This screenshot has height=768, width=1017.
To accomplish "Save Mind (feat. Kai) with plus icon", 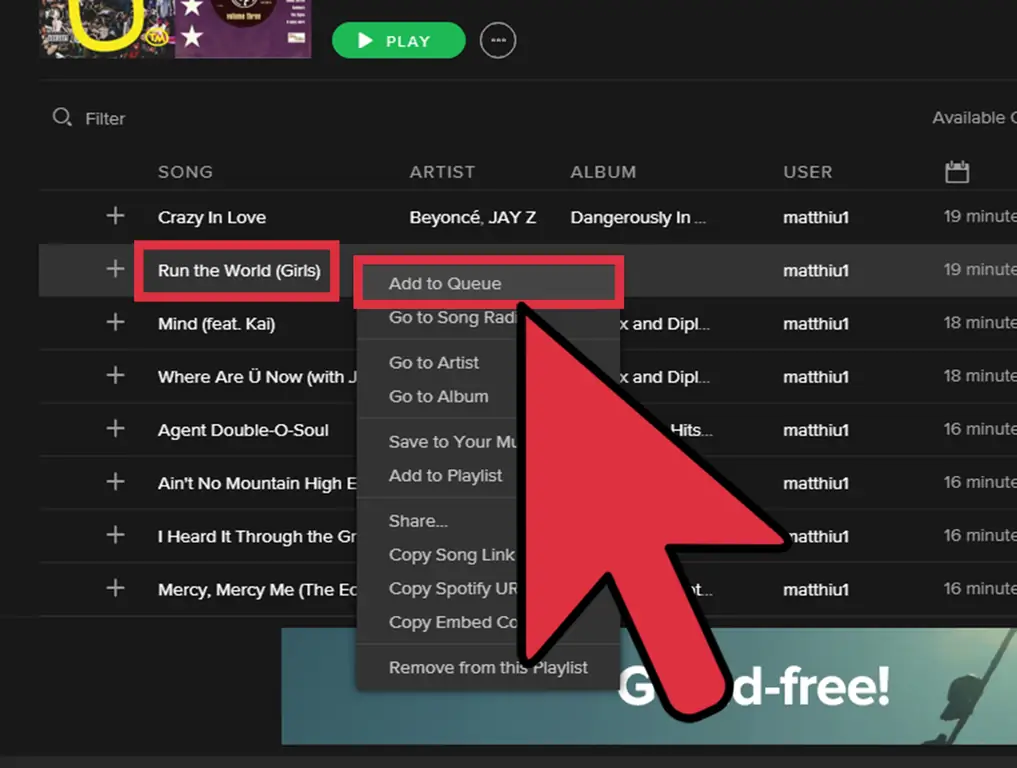I will point(115,322).
